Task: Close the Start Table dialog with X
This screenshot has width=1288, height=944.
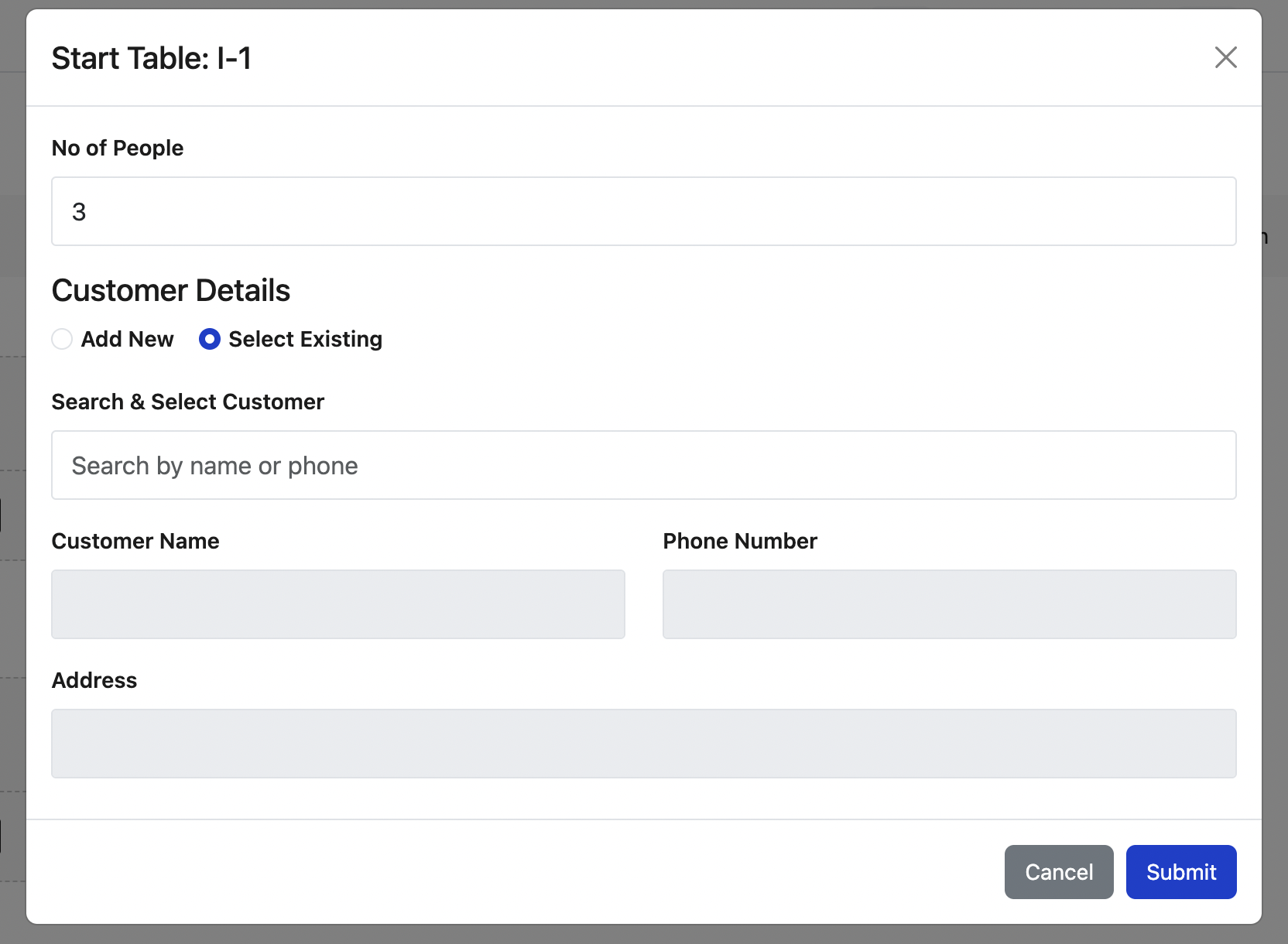Action: pos(1225,57)
